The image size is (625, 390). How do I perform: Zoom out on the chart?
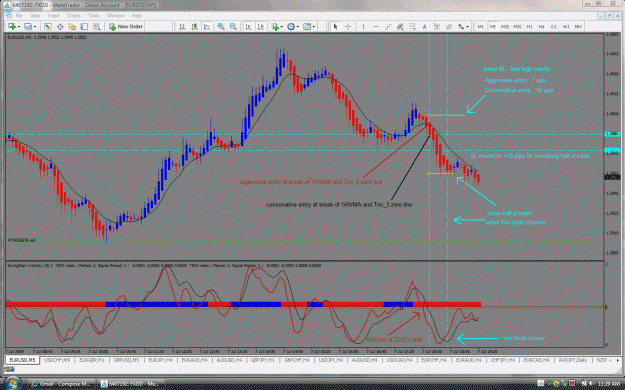233,27
